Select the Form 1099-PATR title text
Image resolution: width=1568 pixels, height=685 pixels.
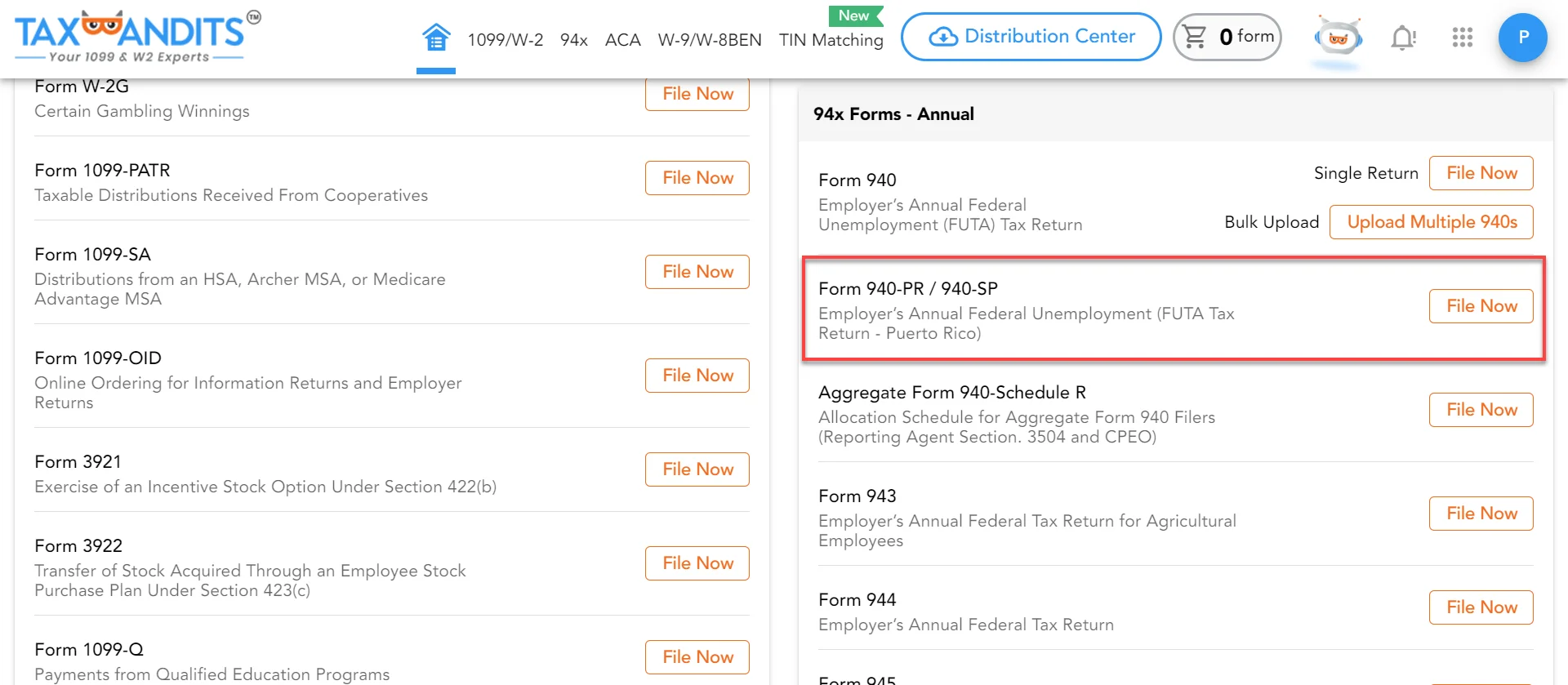click(102, 171)
